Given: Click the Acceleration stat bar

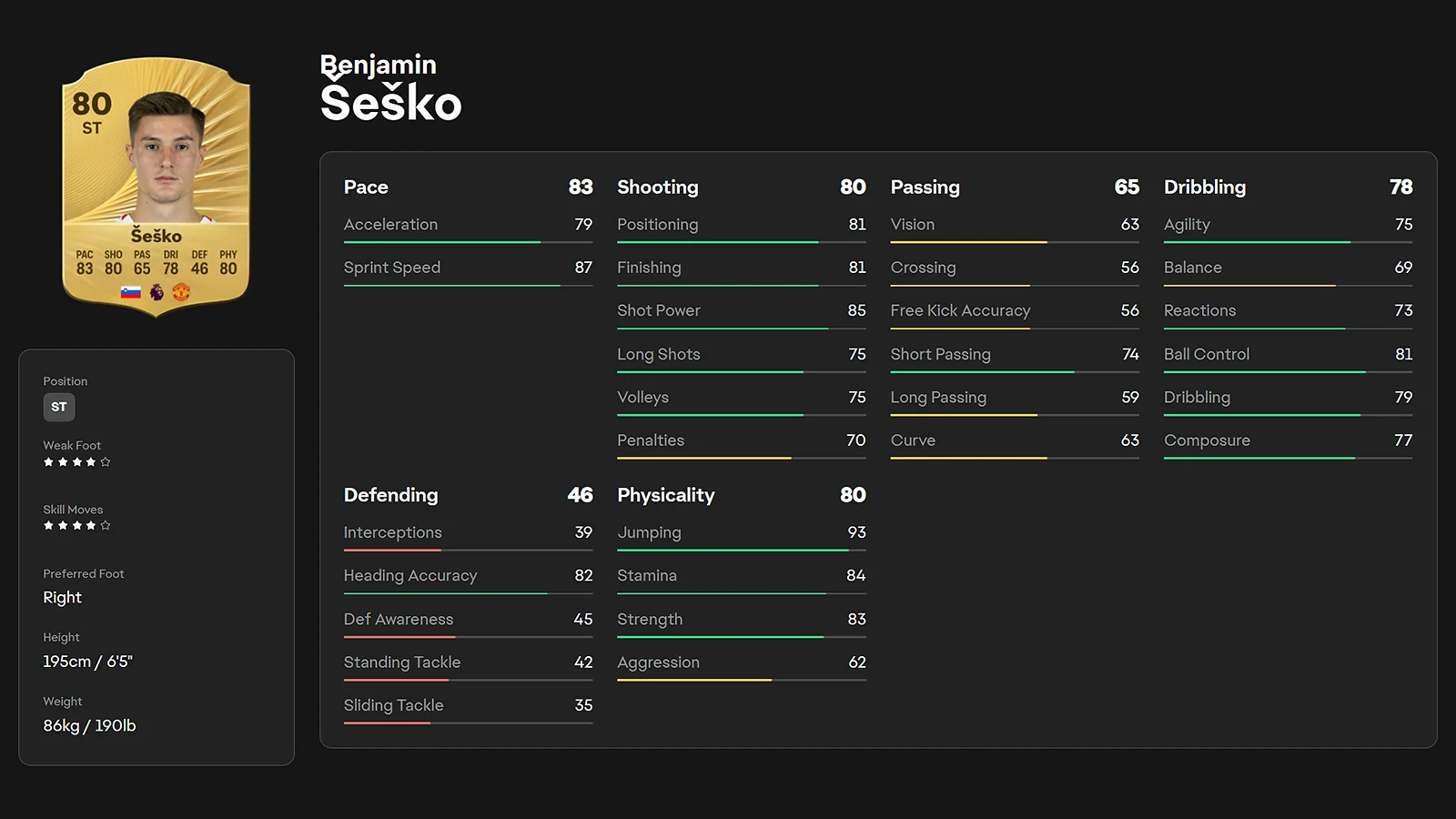Looking at the screenshot, I should pos(468,242).
